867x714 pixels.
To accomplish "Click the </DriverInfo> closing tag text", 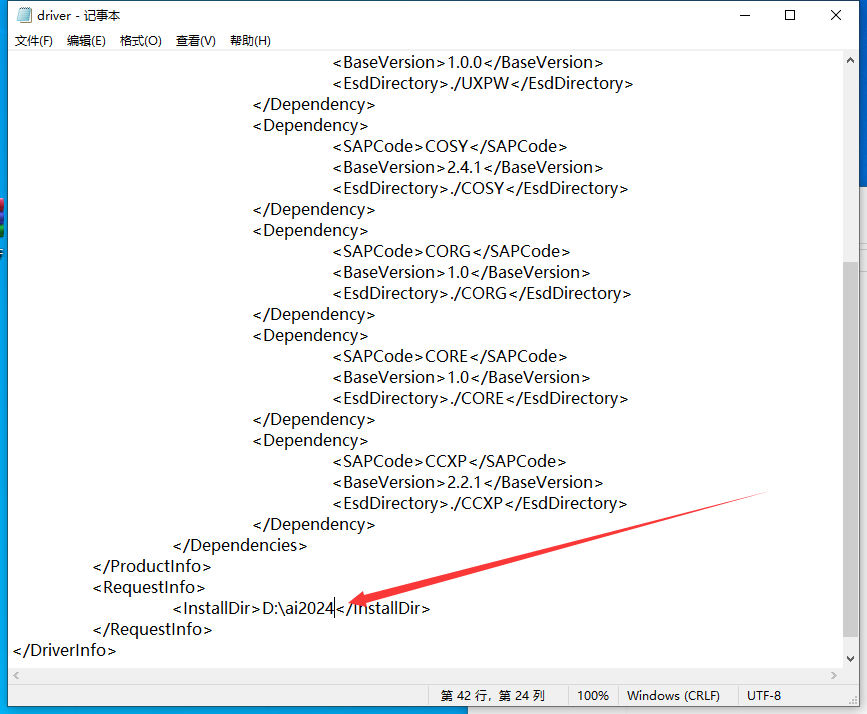I will point(63,649).
